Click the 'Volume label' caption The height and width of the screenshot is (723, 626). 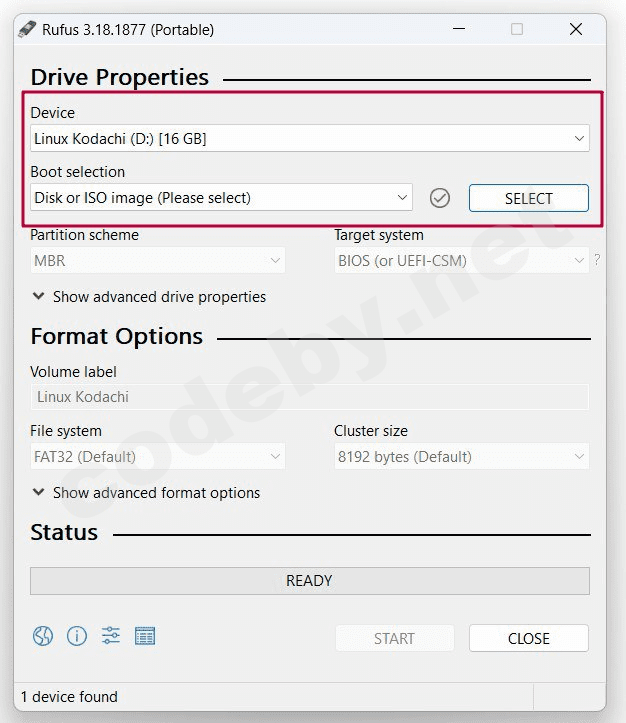point(73,372)
